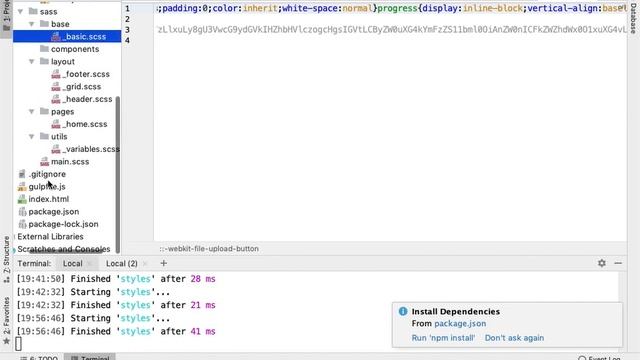Viewport: 640px width, 360px height.
Task: Click the utils folder icon
Action: (x=44, y=137)
